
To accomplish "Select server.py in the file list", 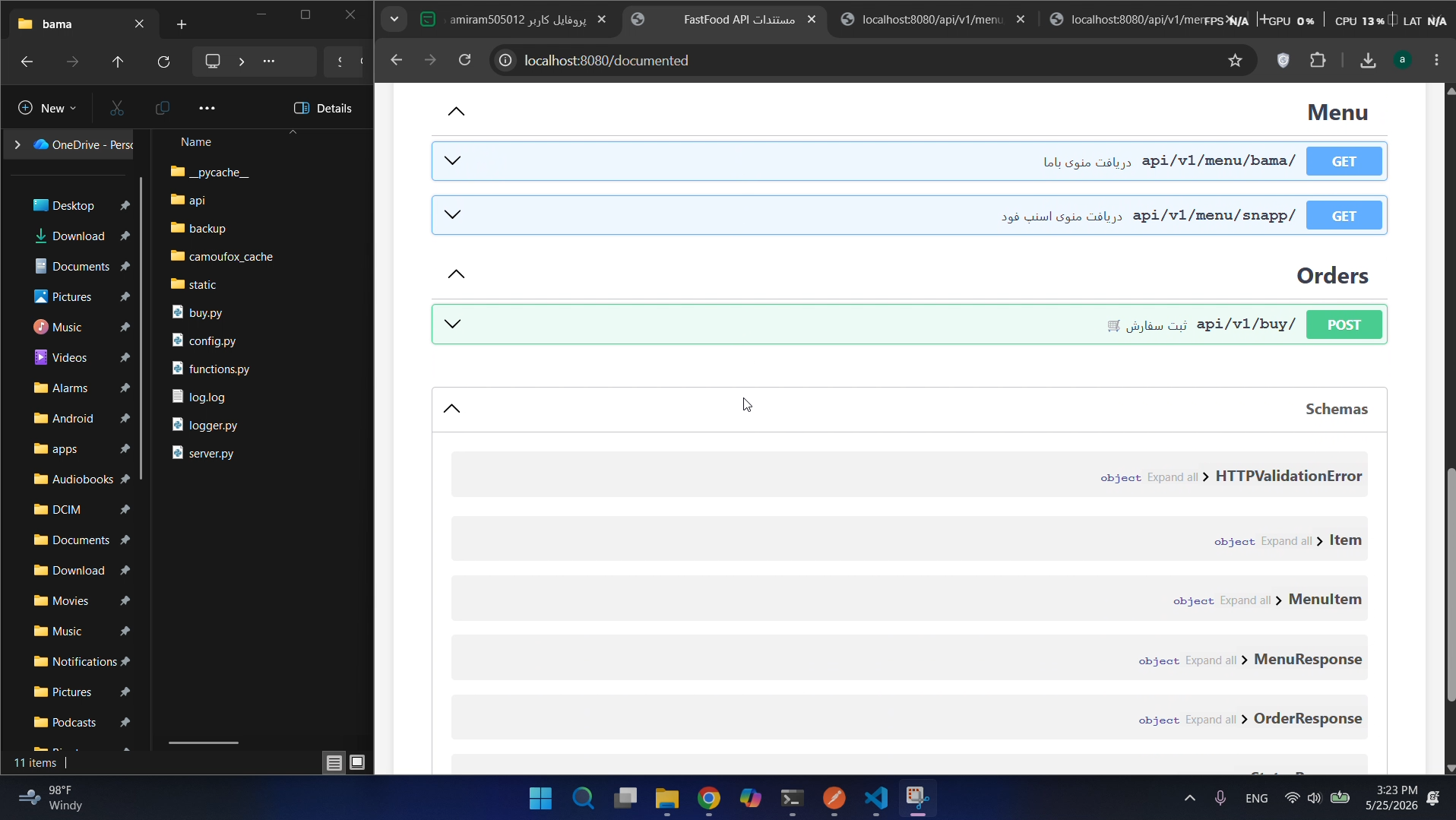I will [203, 454].
